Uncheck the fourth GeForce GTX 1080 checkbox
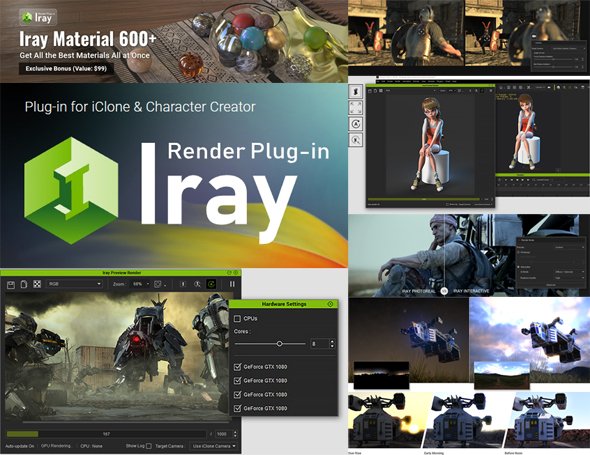590x455 pixels. [x=237, y=408]
